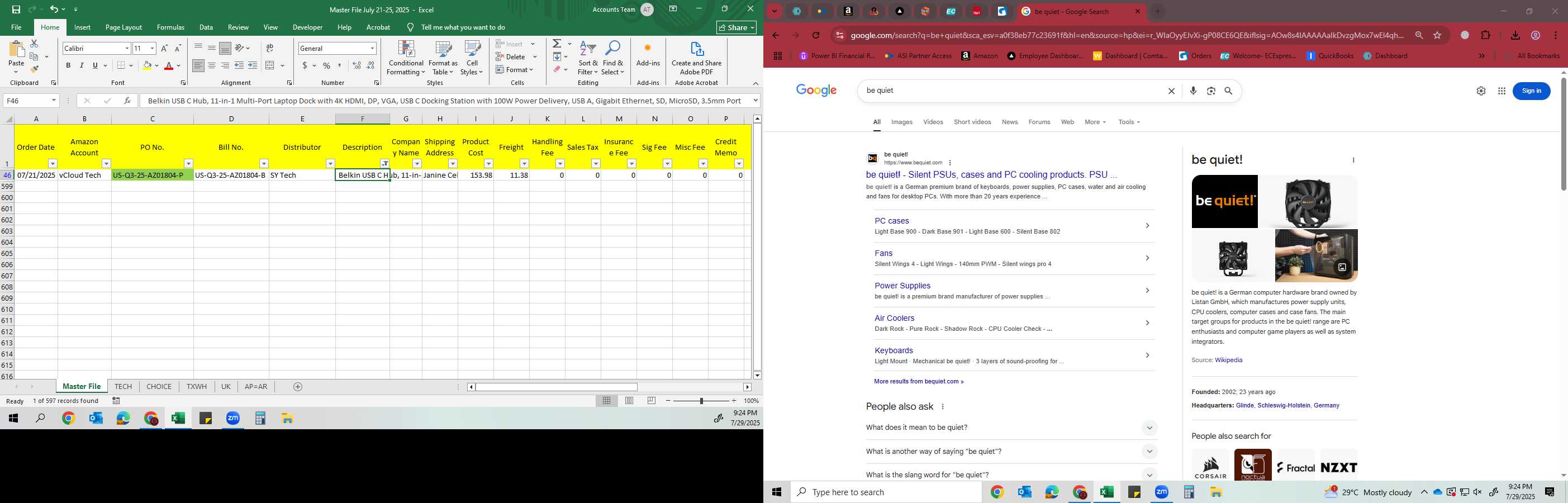The width and height of the screenshot is (1568, 503).
Task: Switch to the AP=AR sheet tab
Action: [x=256, y=387]
